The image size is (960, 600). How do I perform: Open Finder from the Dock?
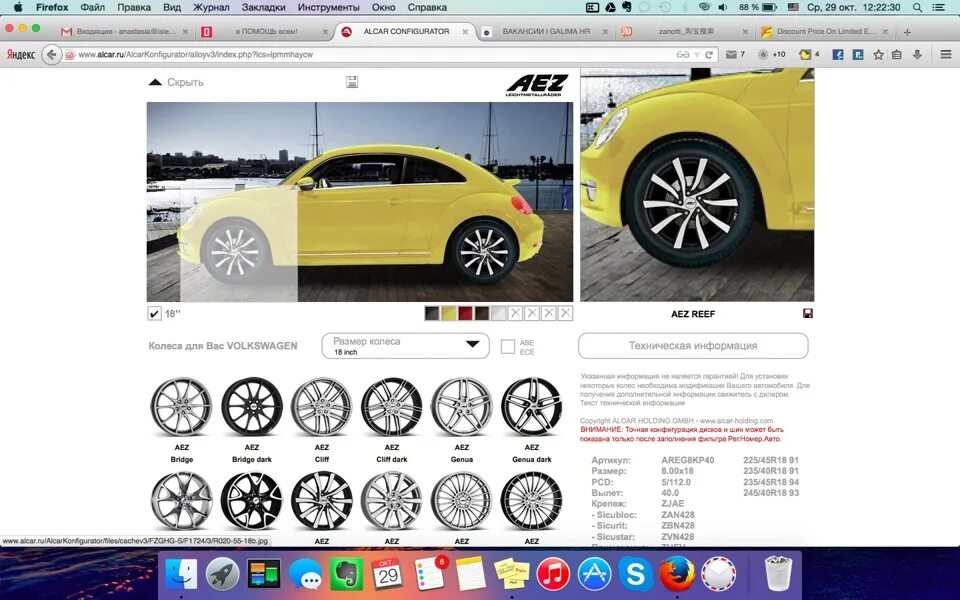(181, 575)
